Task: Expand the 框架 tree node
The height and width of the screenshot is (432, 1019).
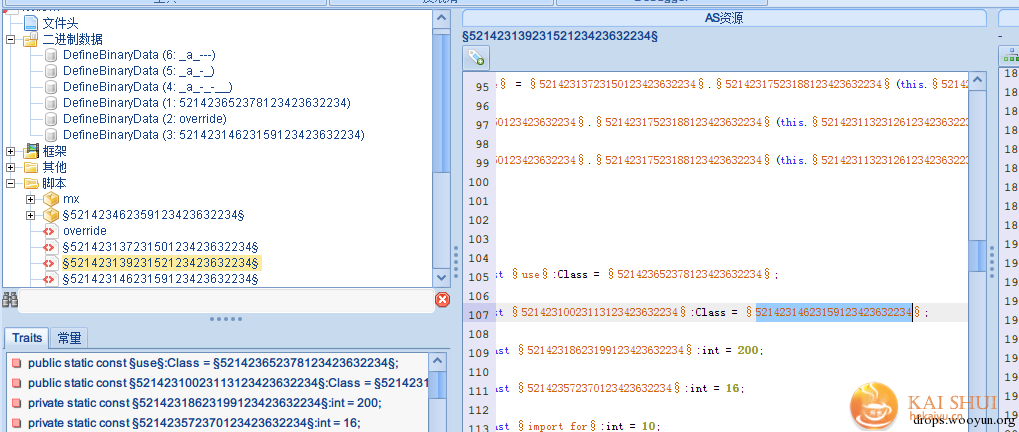Action: click(10, 151)
